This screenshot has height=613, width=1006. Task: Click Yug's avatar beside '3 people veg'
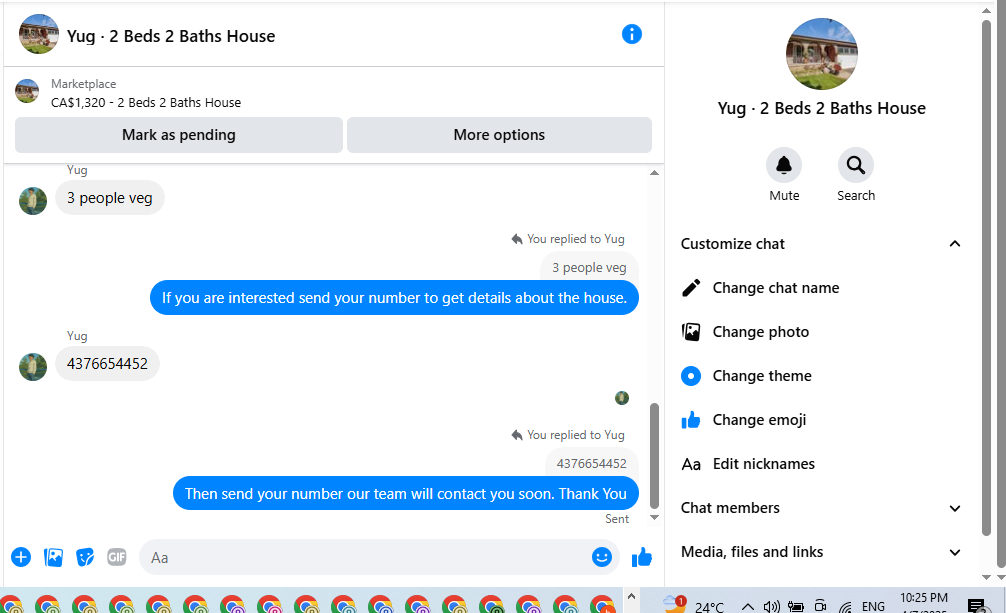33,201
